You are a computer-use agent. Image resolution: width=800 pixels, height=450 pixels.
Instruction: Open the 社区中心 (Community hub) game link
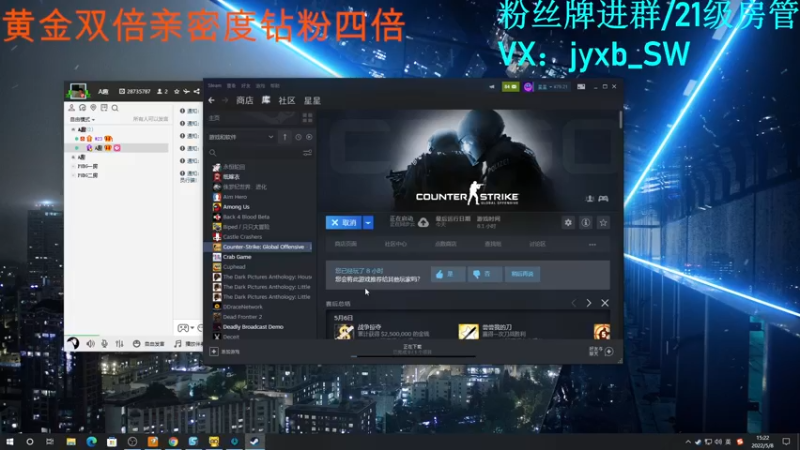(x=395, y=244)
